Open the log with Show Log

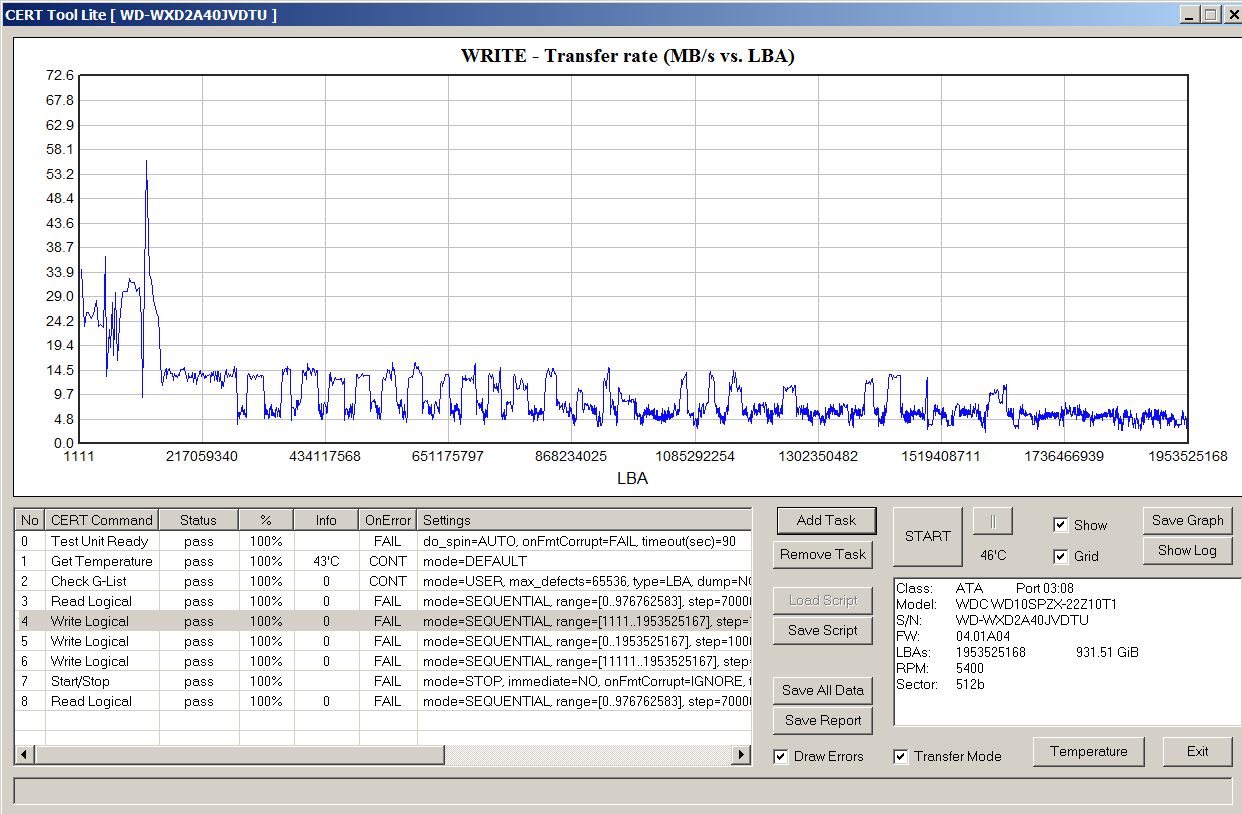(1188, 550)
